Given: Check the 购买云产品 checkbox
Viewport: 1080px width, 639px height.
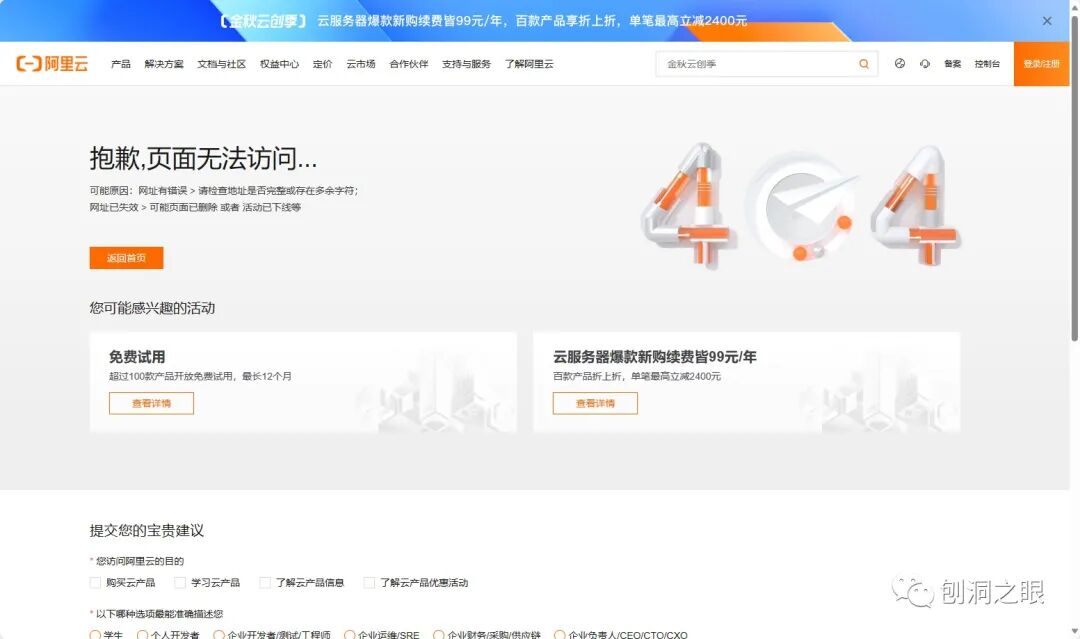Looking at the screenshot, I should pyautogui.click(x=95, y=583).
